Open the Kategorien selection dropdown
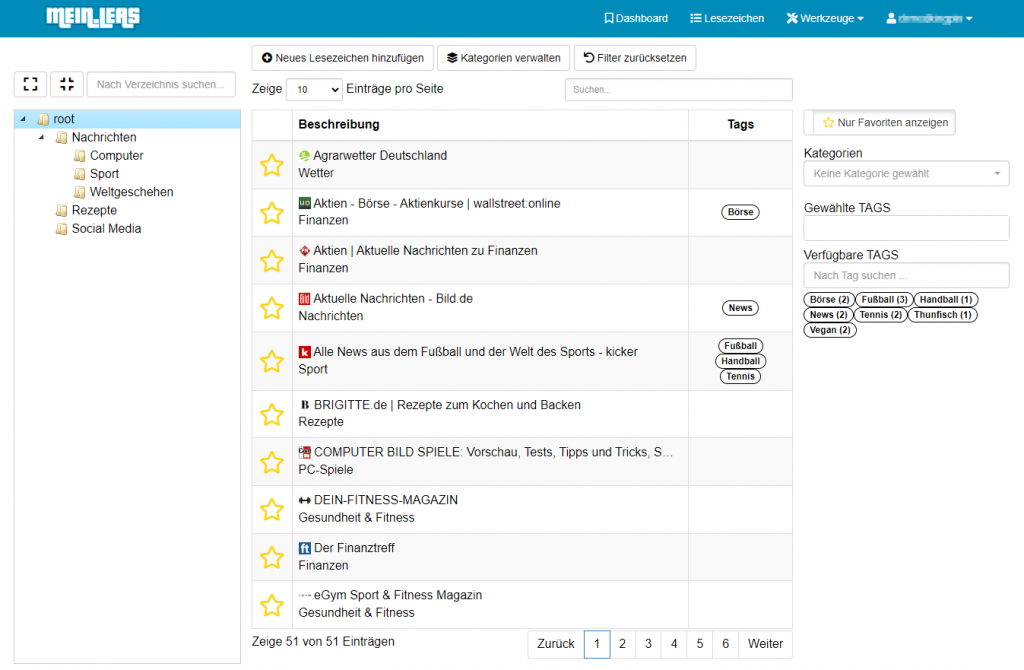This screenshot has height=670, width=1024. 906,174
